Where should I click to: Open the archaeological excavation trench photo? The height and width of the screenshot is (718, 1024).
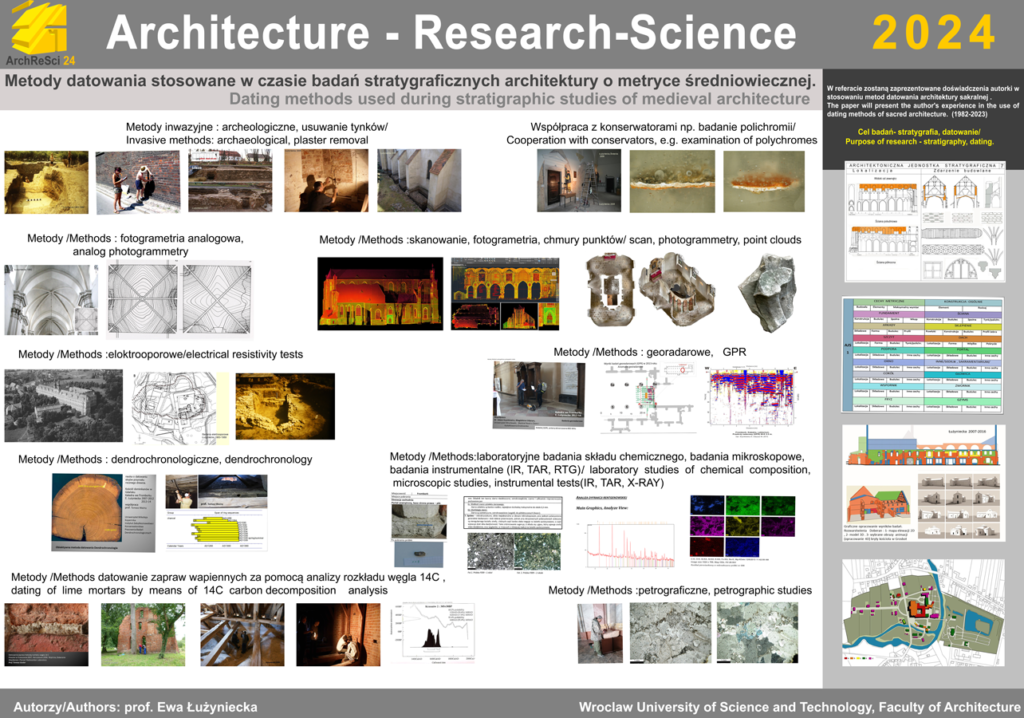tap(44, 181)
